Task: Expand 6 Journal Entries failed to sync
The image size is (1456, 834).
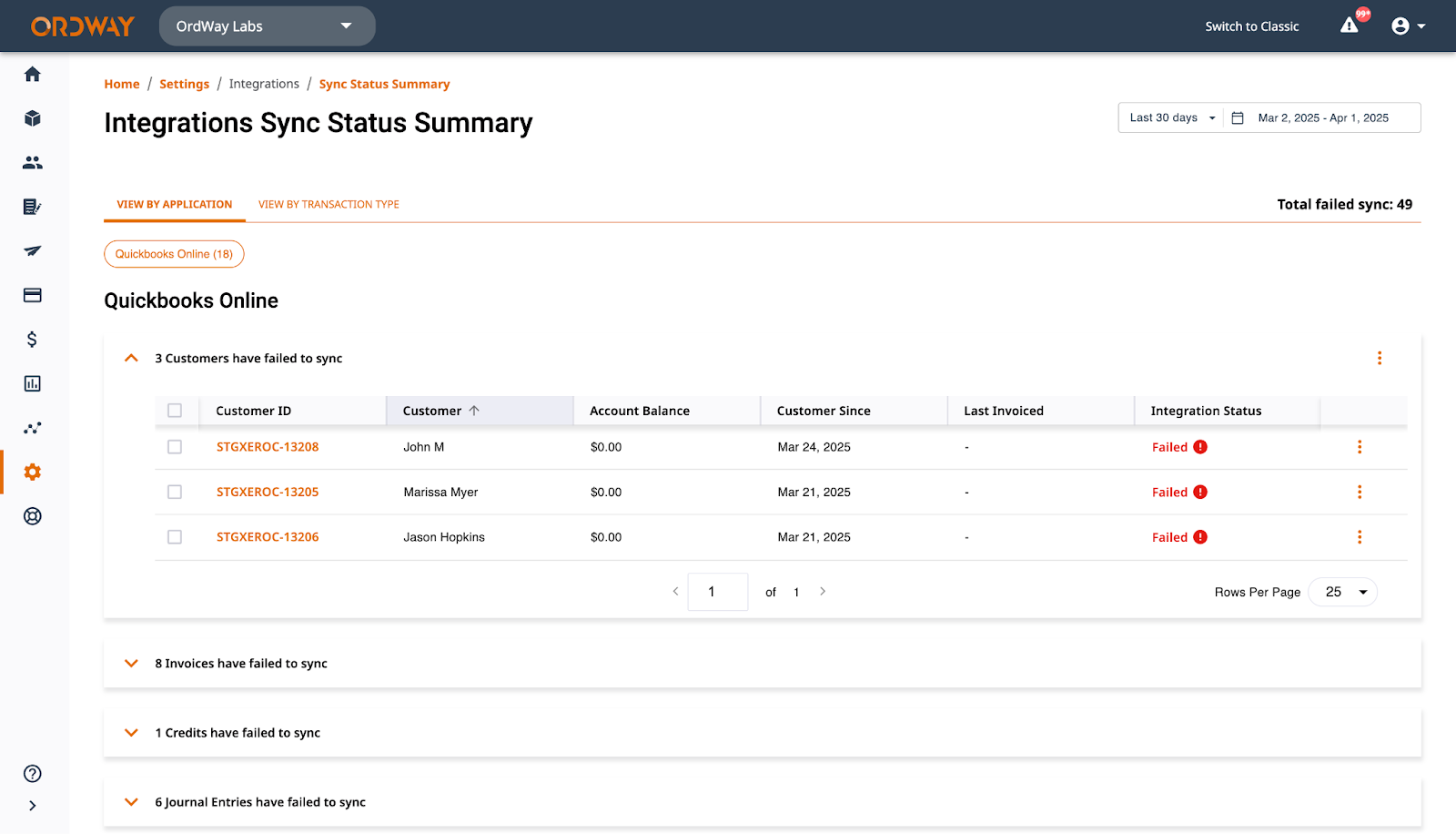Action: (x=131, y=802)
